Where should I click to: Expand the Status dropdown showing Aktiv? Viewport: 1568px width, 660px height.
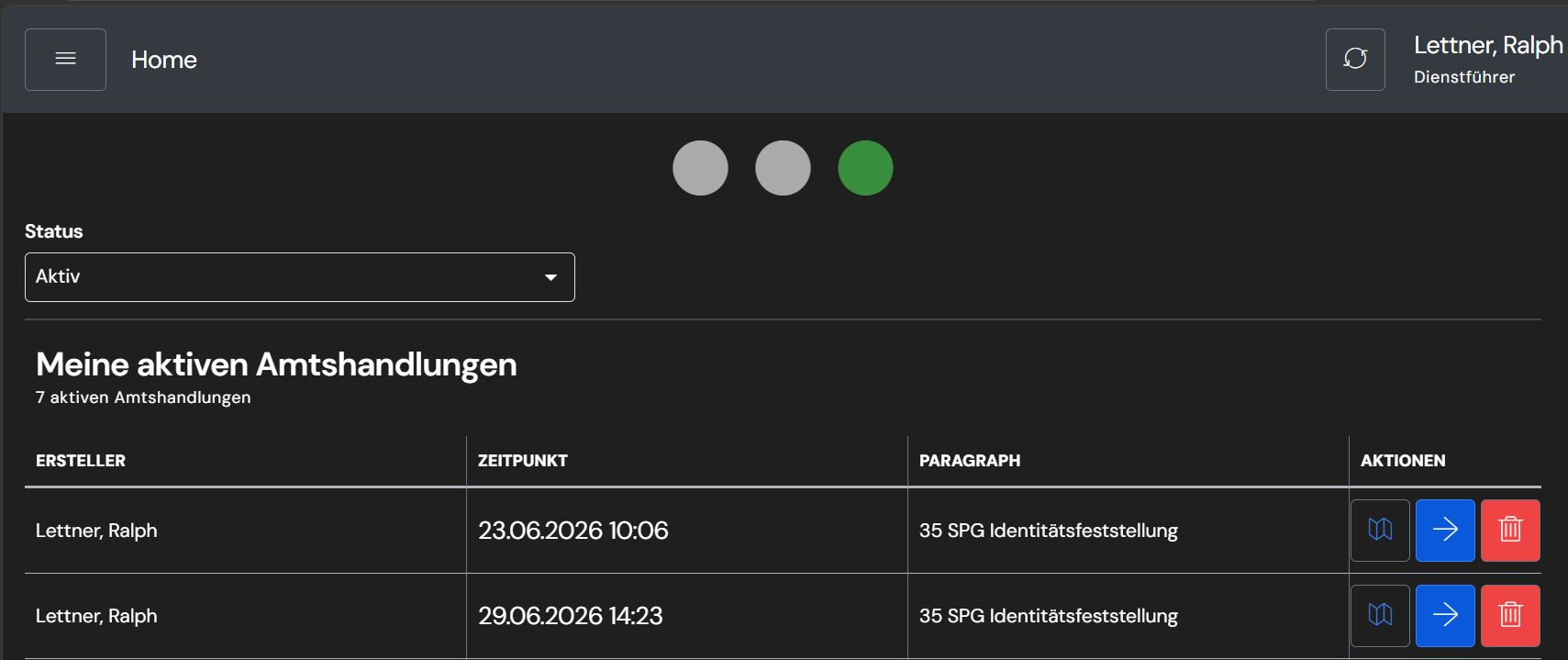[300, 277]
